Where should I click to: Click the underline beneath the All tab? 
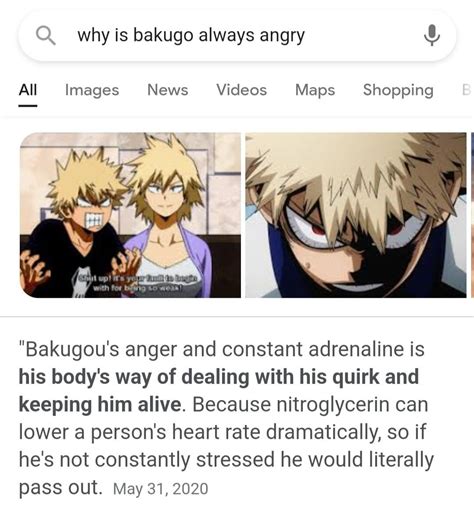click(x=28, y=106)
